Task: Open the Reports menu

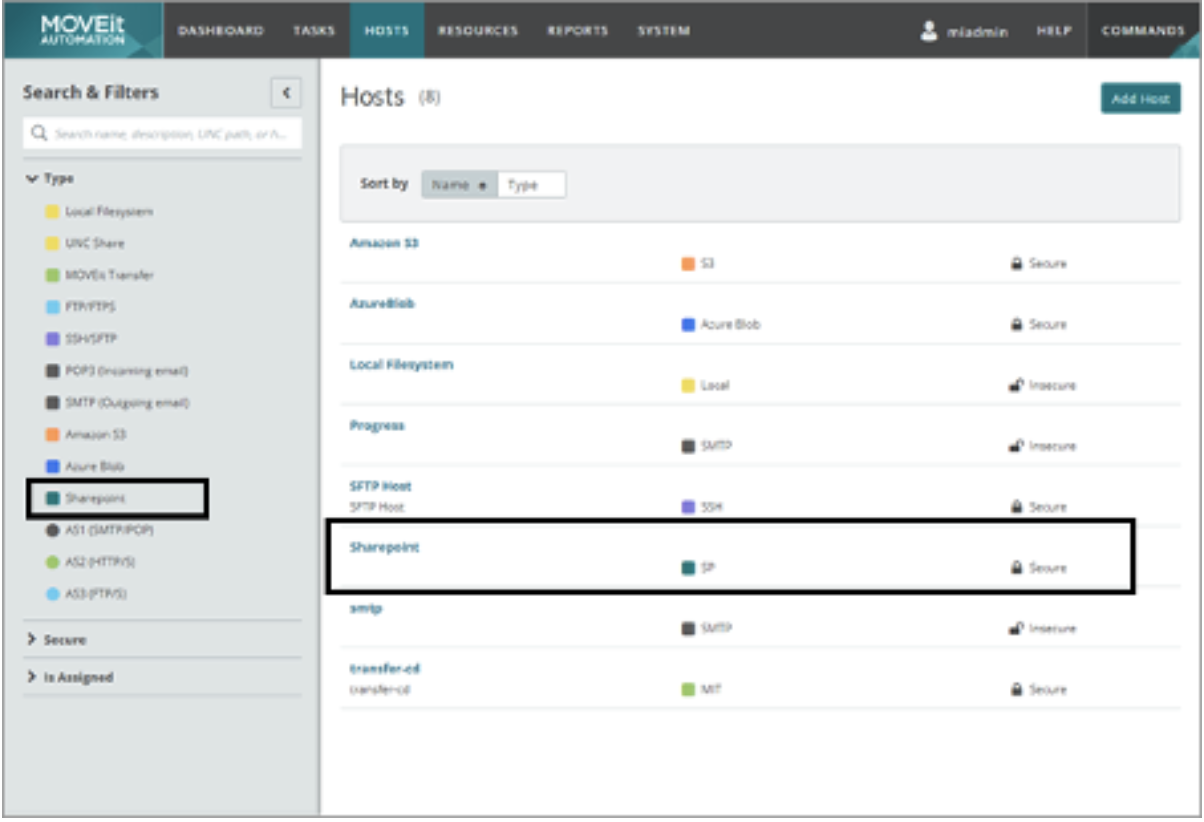Action: point(578,31)
